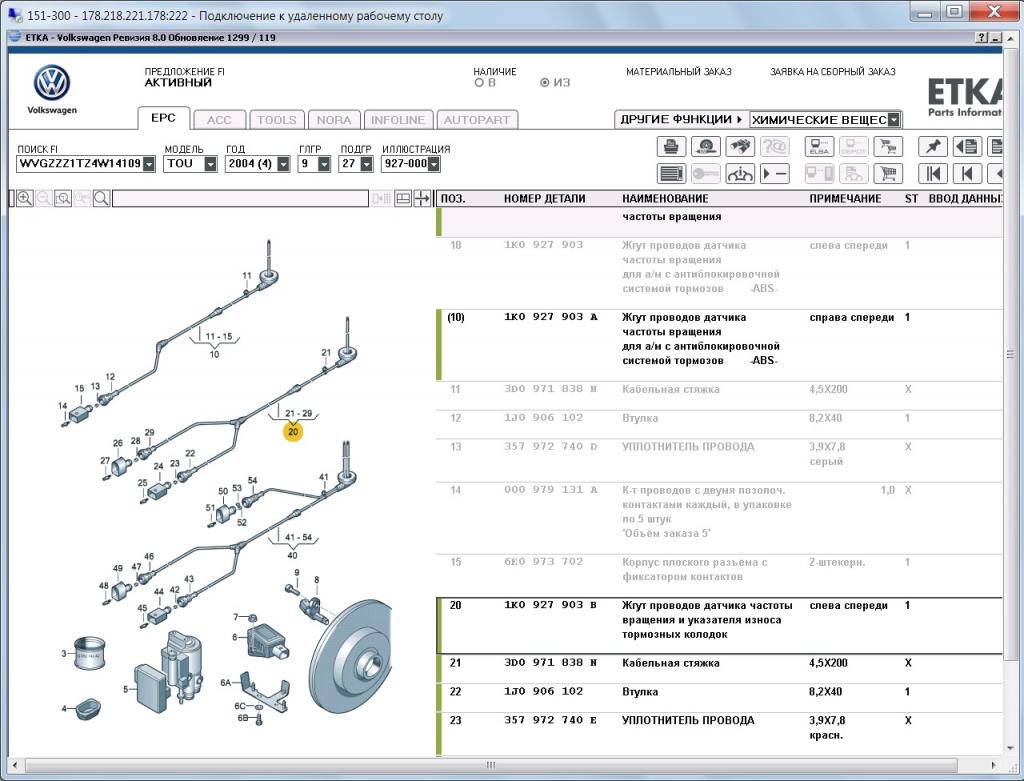Click the НОМЕР ДЕТАЛИ column header
Image resolution: width=1024 pixels, height=781 pixels.
545,199
